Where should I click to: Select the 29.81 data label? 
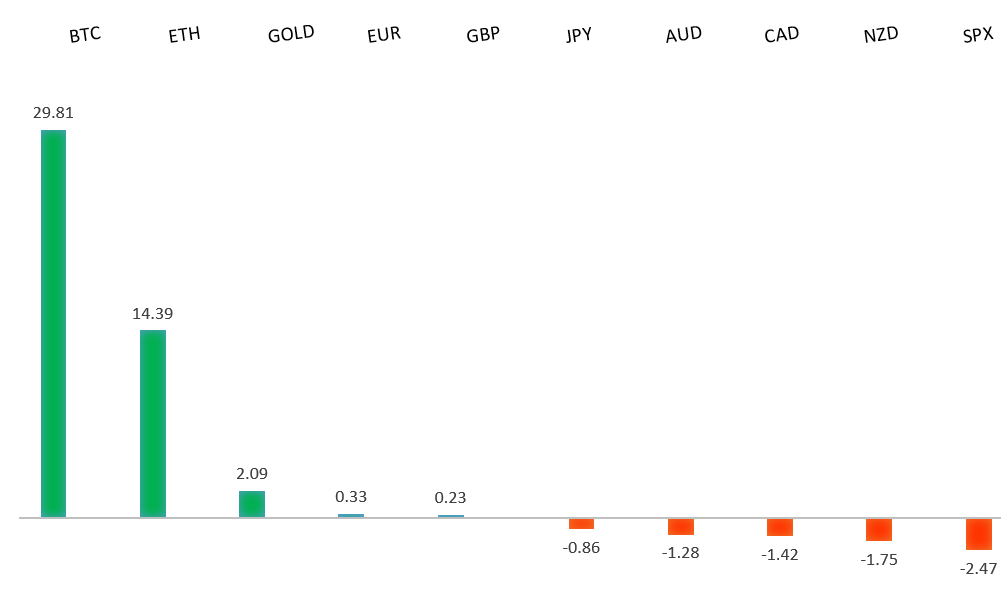[53, 113]
